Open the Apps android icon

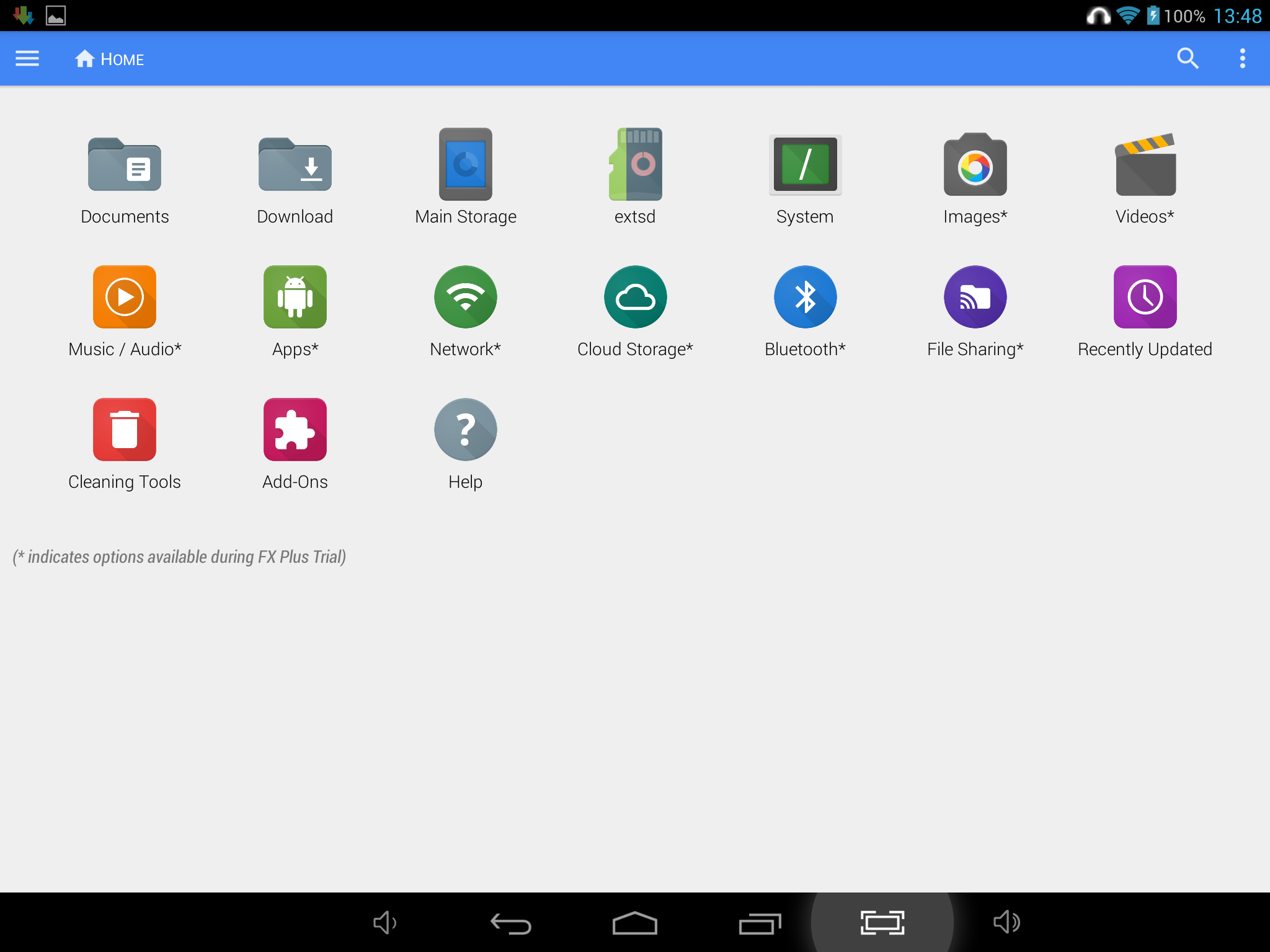coord(295,297)
